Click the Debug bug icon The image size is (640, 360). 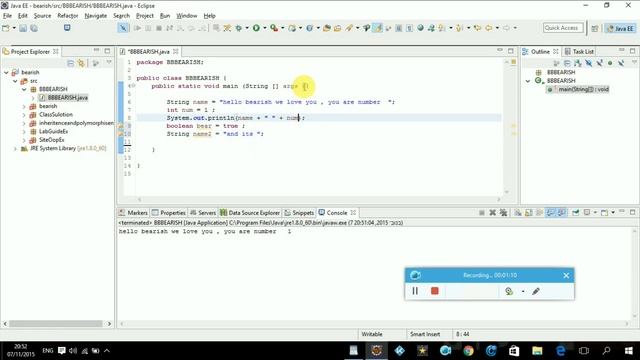coord(239,28)
